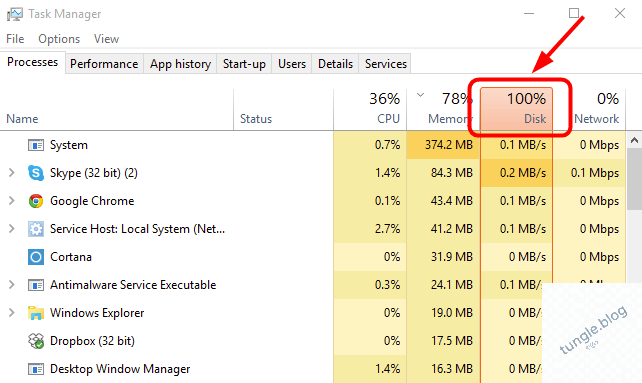Click the 43.4 MB memory cell

[443, 201]
